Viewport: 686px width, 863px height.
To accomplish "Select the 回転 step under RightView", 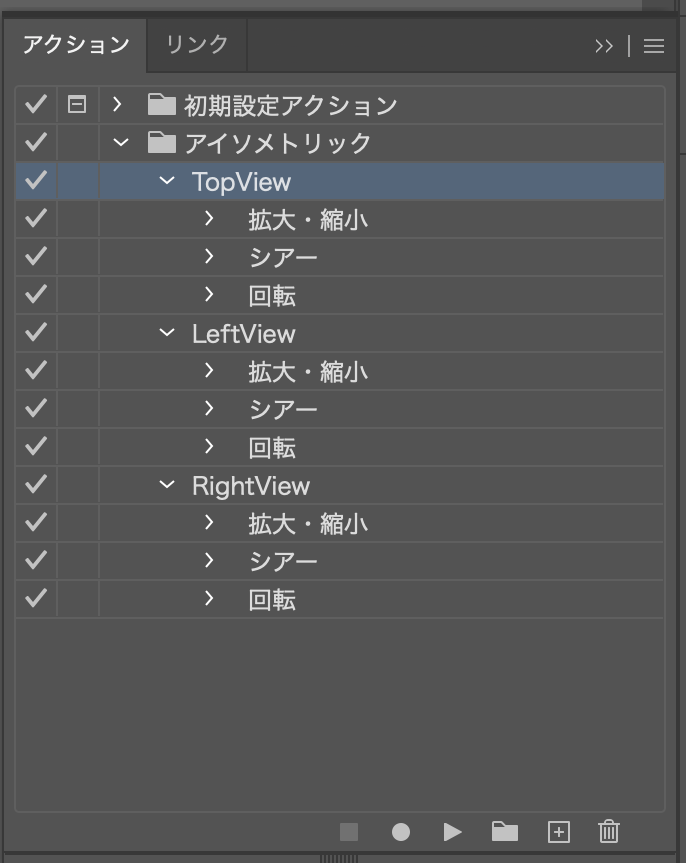I will click(272, 600).
